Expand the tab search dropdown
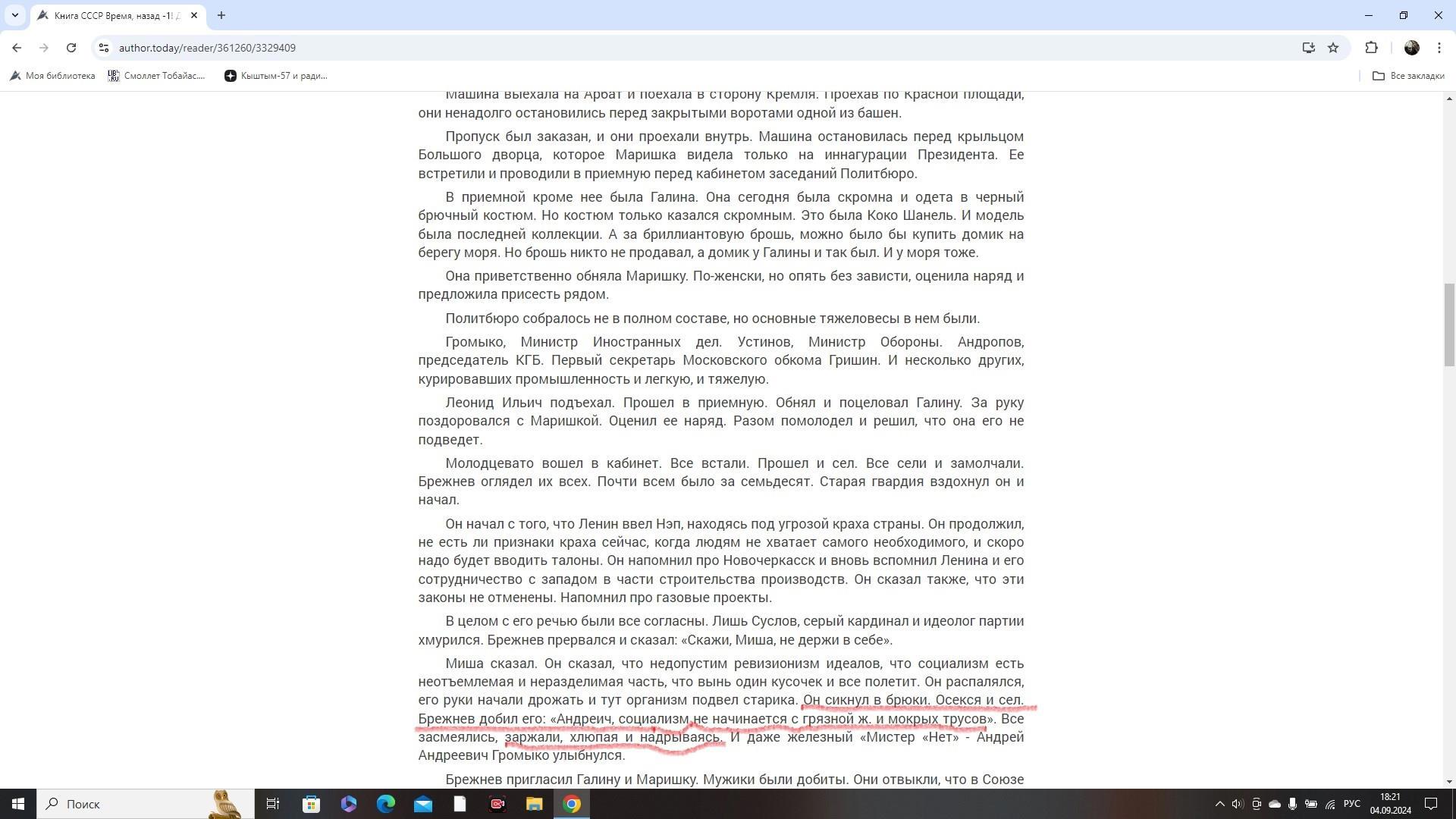This screenshot has height=819, width=1456. 14,15
